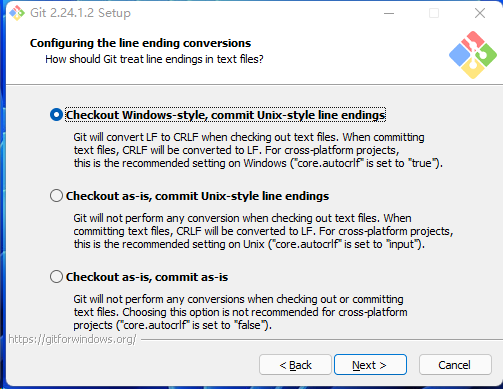Viewport: 503px width, 389px height.
Task: Click the Git icon in the title bar
Action: [17, 13]
